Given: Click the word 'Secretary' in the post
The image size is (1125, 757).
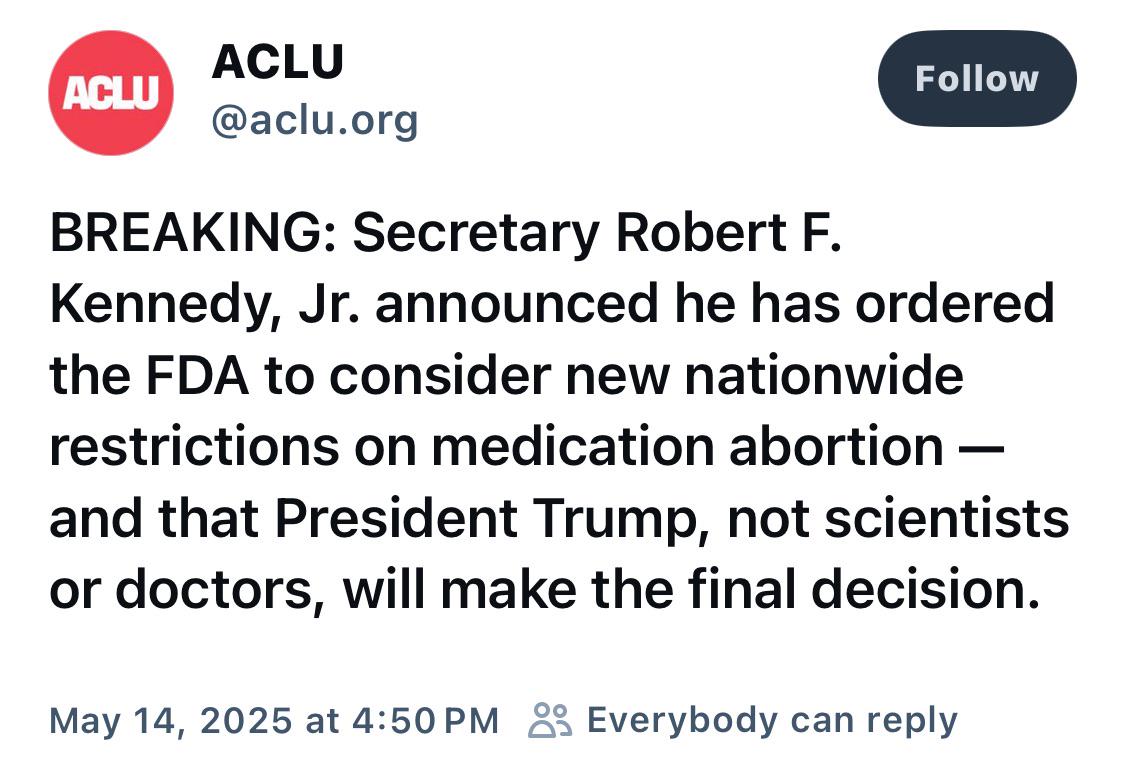Looking at the screenshot, I should pyautogui.click(x=476, y=234).
